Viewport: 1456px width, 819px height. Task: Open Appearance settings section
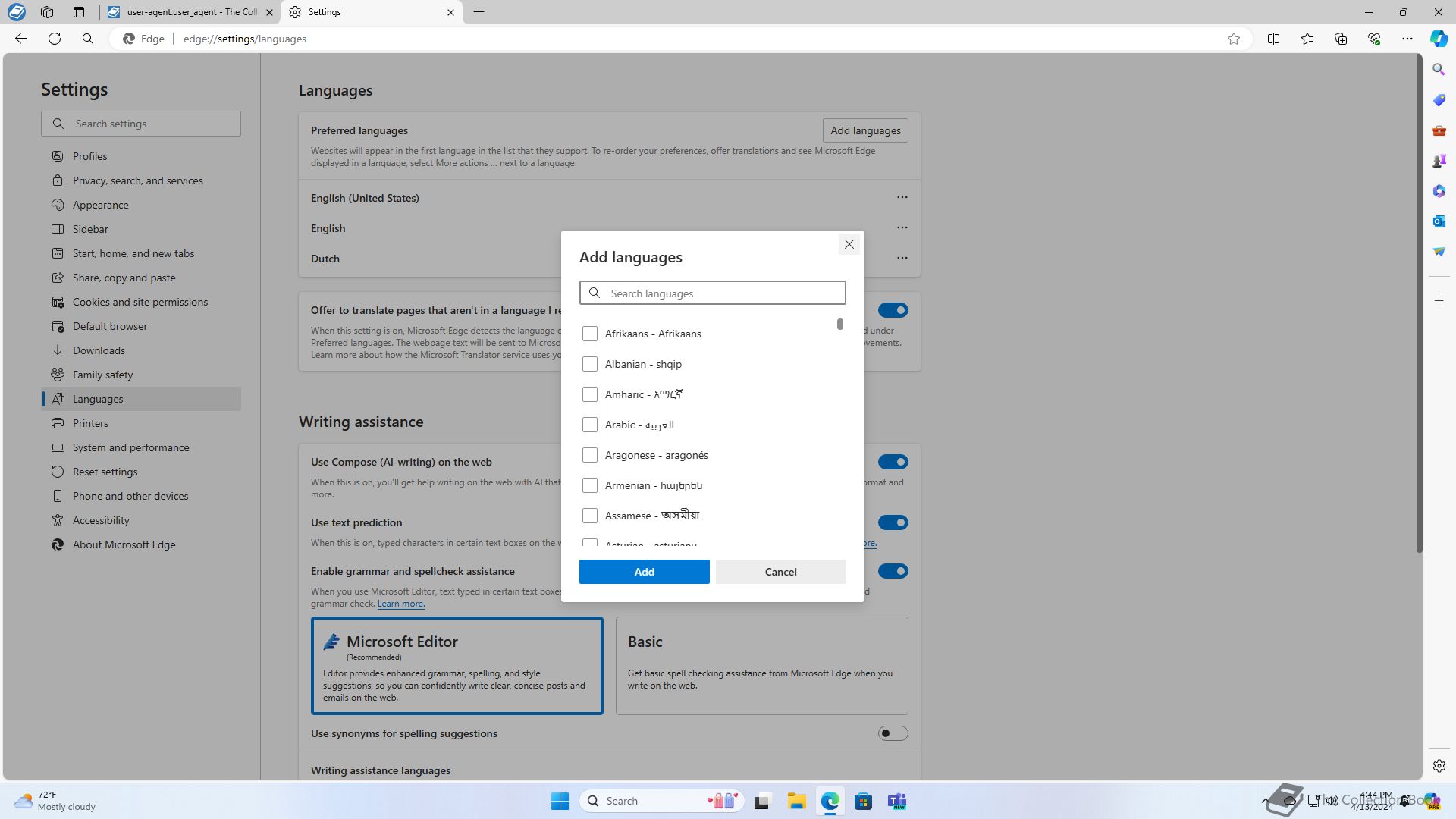pyautogui.click(x=141, y=205)
